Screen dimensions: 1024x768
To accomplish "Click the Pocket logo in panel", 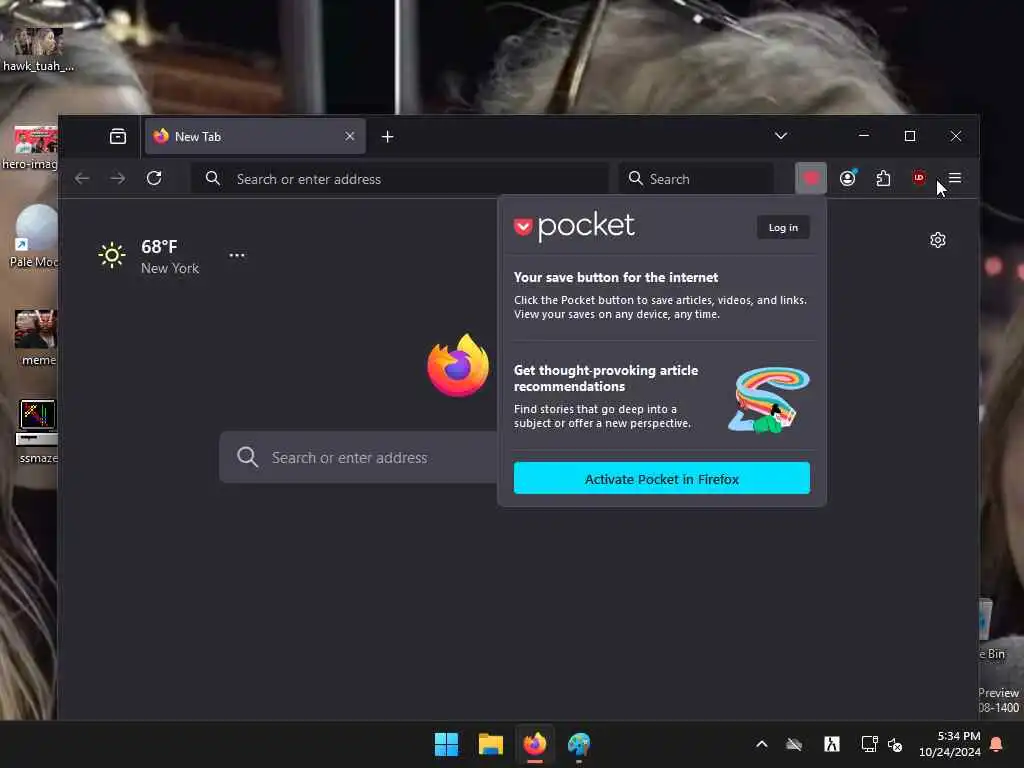I will tap(573, 227).
